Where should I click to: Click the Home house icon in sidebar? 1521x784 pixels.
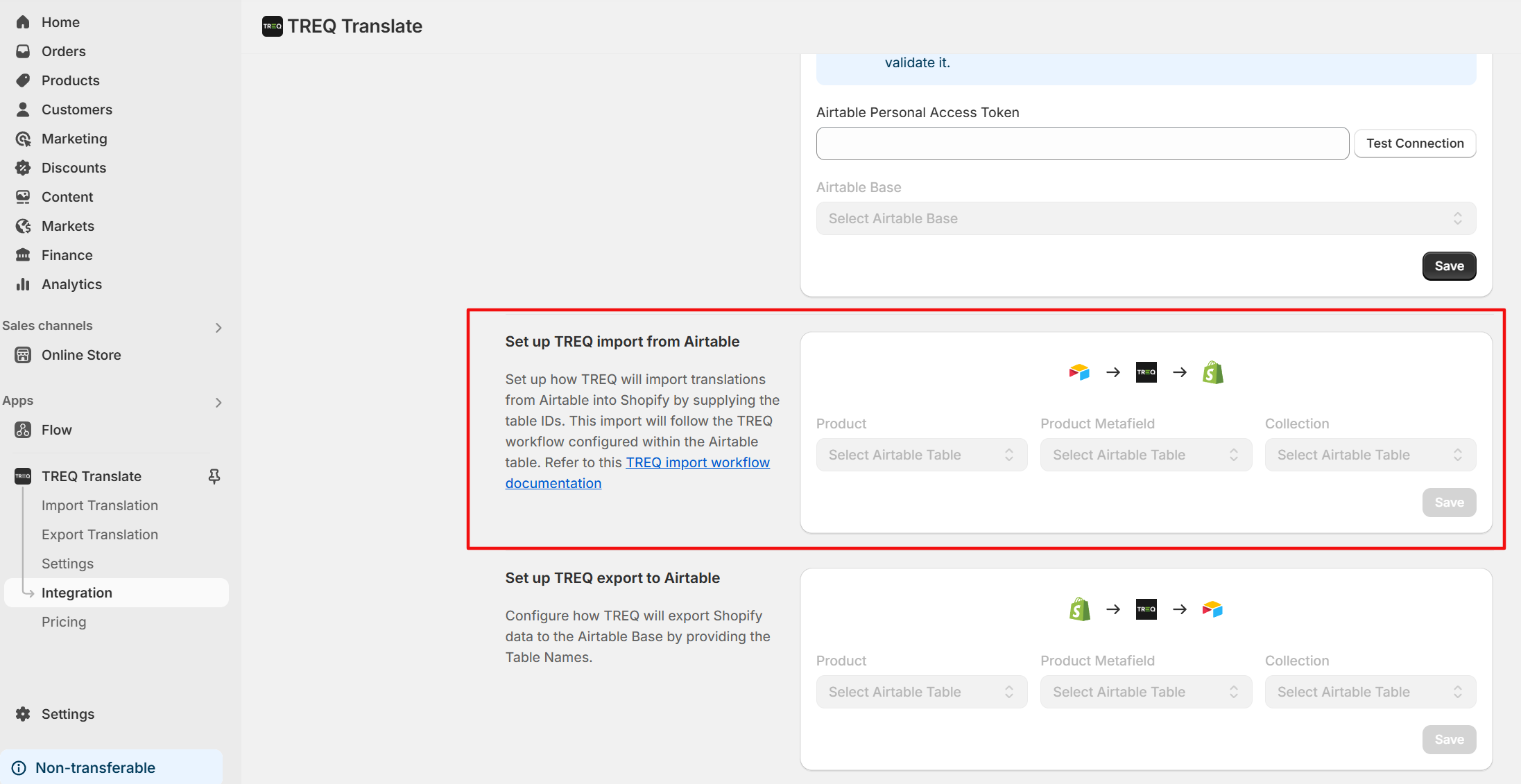point(23,22)
